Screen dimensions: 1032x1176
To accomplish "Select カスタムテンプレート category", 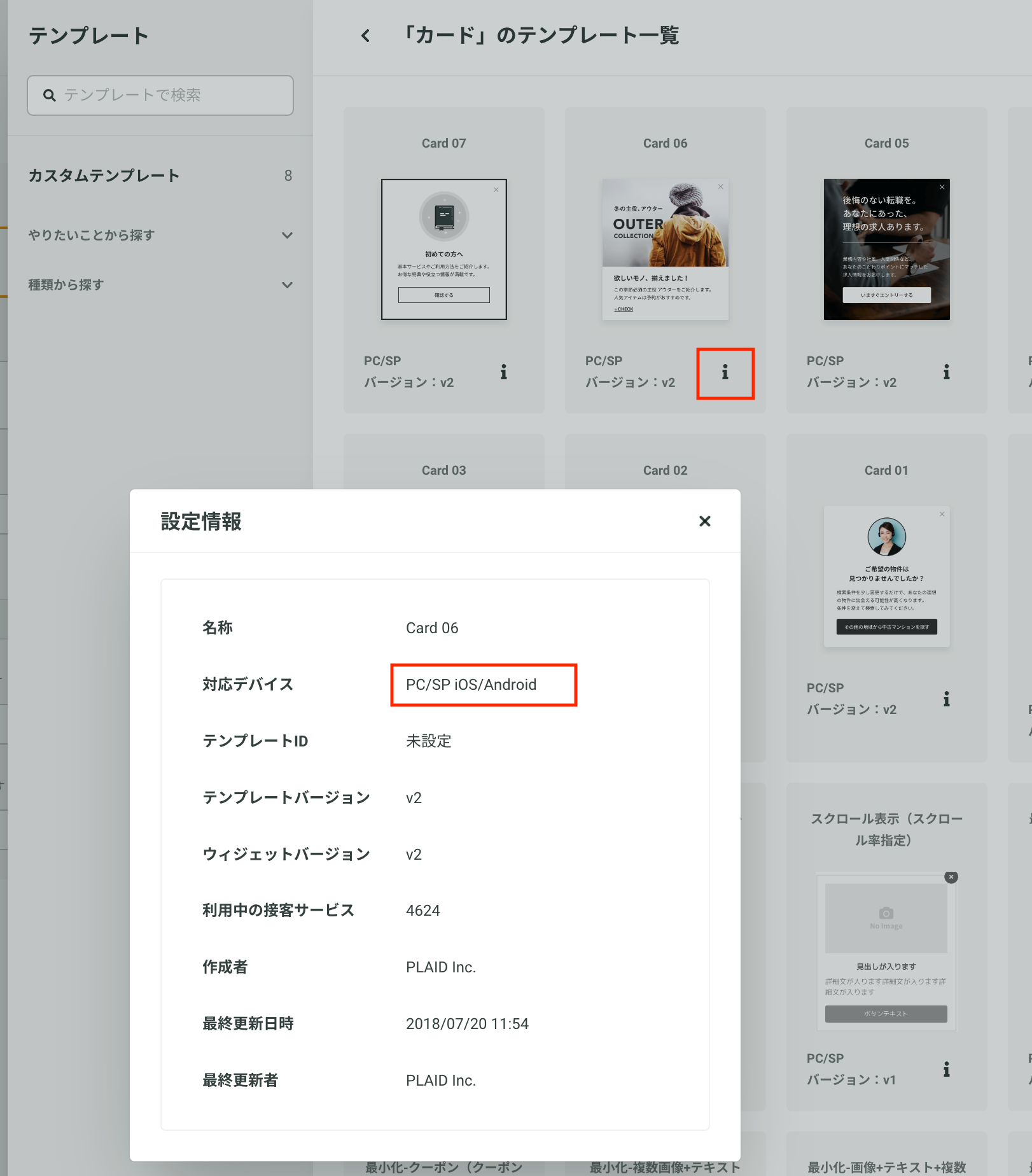I will pos(160,176).
